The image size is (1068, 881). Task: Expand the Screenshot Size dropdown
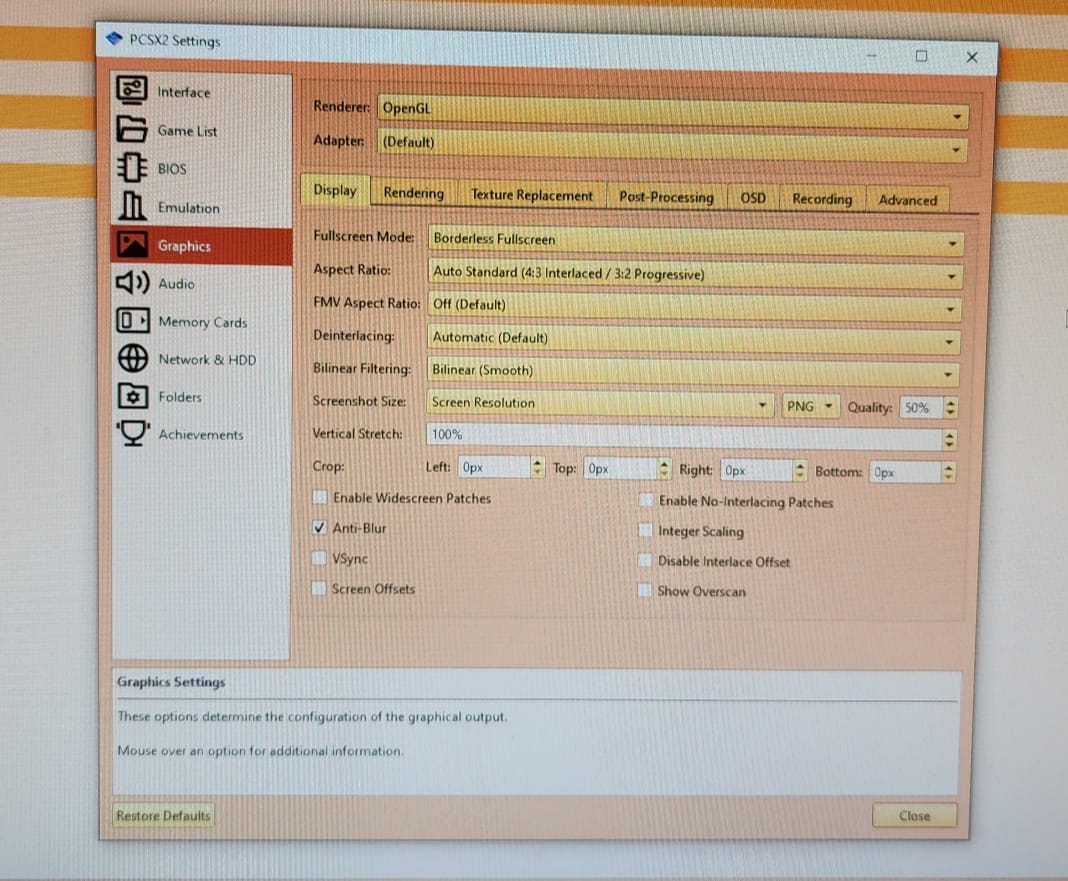(x=600, y=403)
